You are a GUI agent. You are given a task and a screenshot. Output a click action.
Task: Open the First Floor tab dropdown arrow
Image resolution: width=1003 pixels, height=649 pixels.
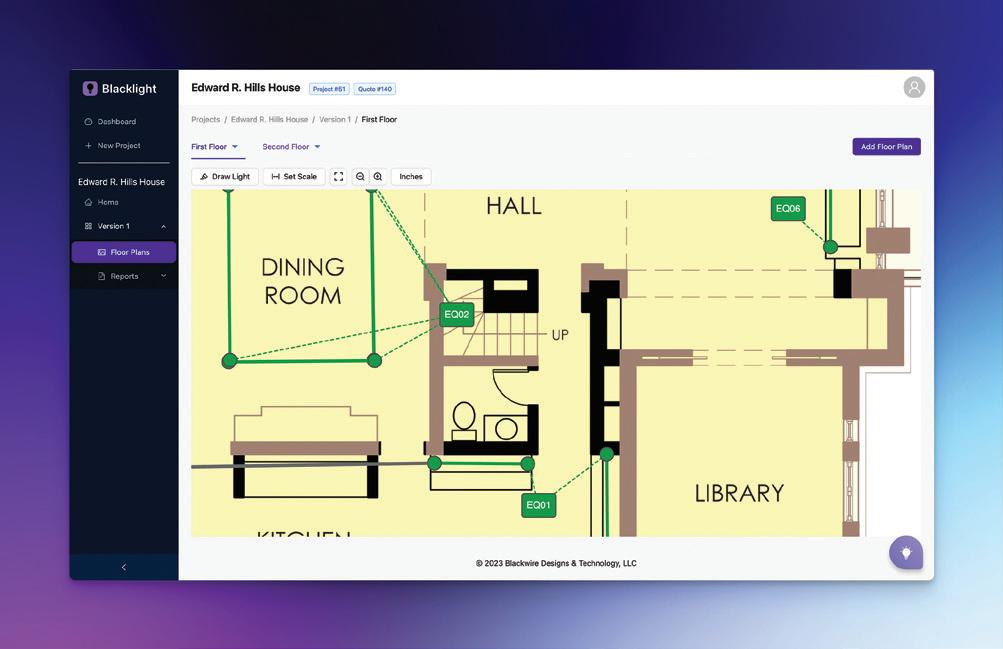235,147
